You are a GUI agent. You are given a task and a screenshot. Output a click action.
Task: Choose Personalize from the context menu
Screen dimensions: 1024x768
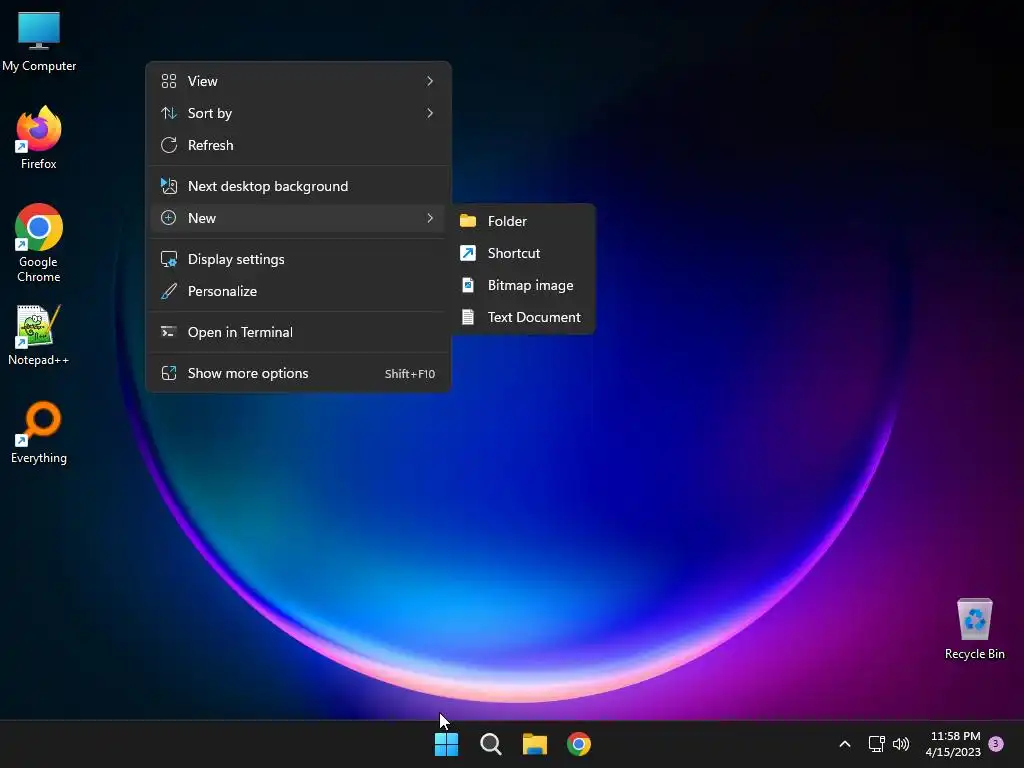(298, 291)
